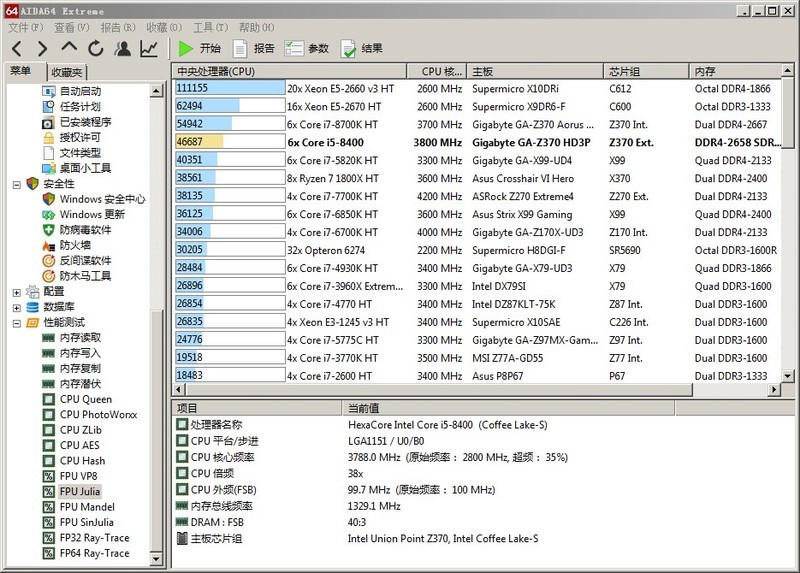Start benchmark with green play button
The image size is (800, 573).
199,48
